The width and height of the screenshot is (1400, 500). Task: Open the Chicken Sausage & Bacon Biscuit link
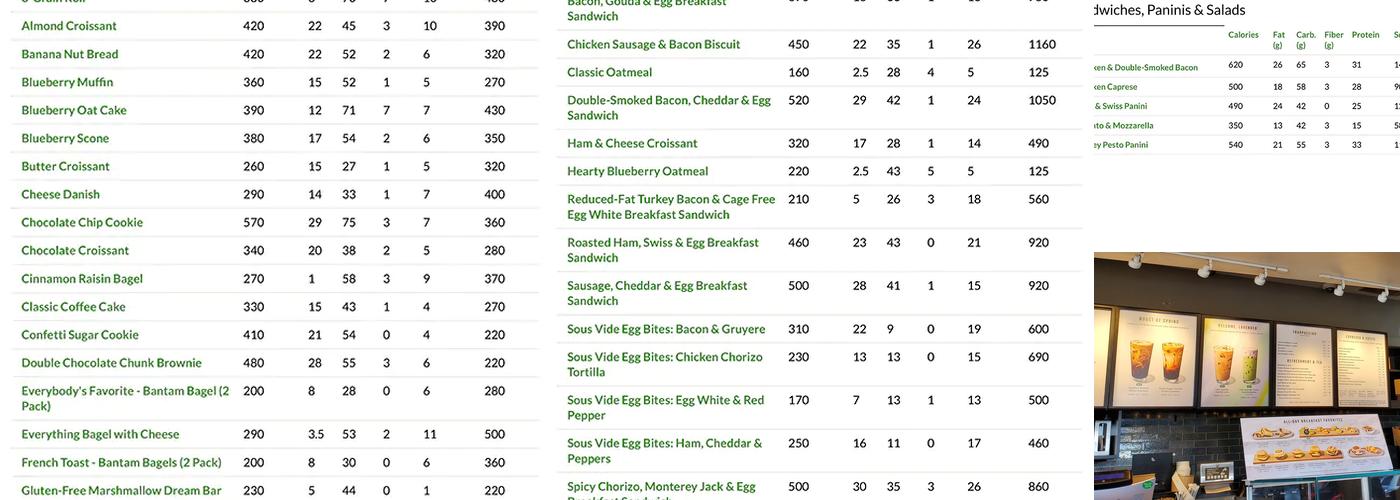(x=654, y=44)
